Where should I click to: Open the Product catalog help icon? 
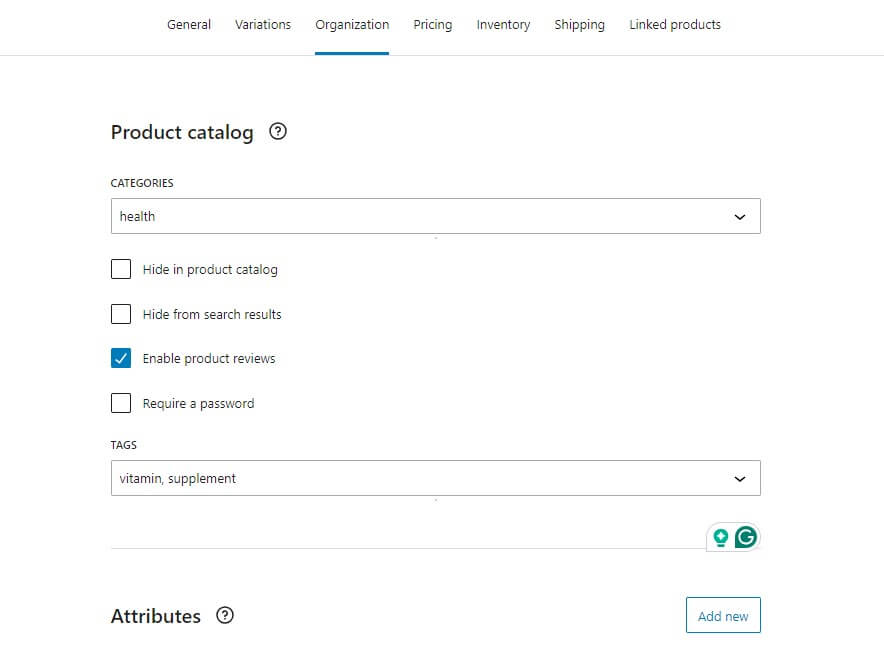[278, 131]
